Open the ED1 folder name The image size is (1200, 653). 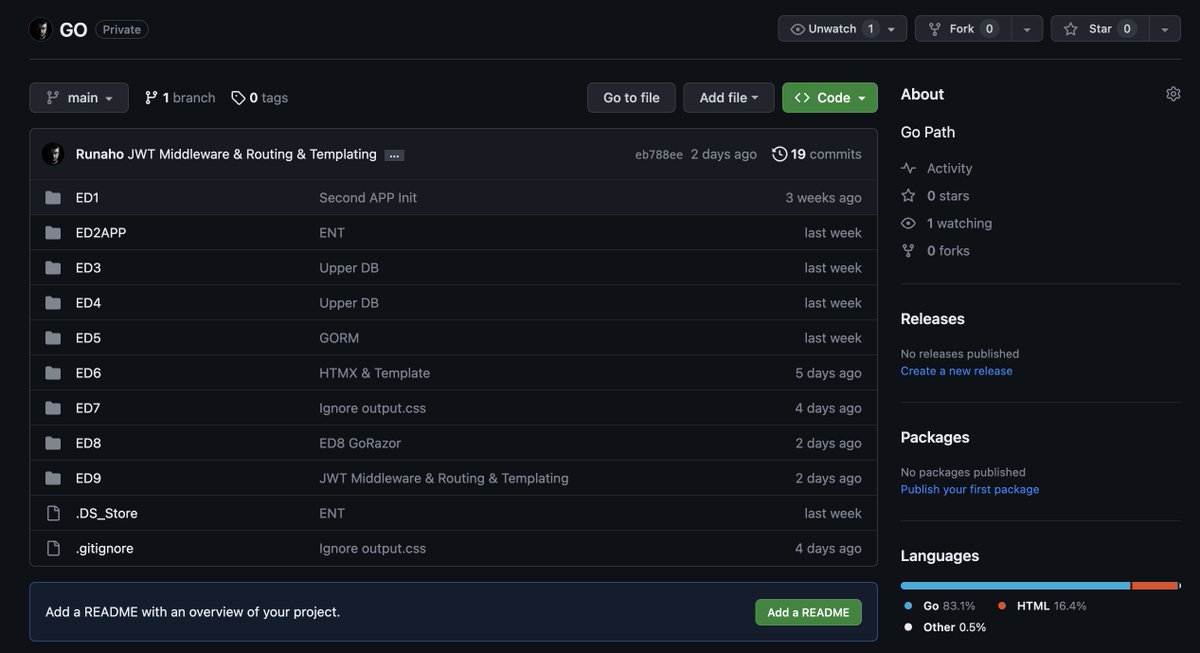click(x=88, y=198)
